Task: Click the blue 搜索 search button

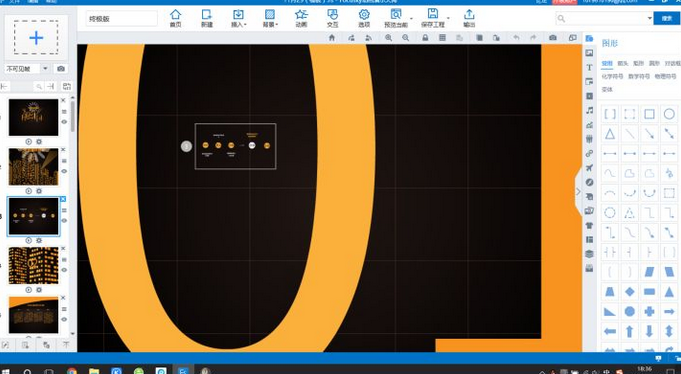Action: (667, 18)
